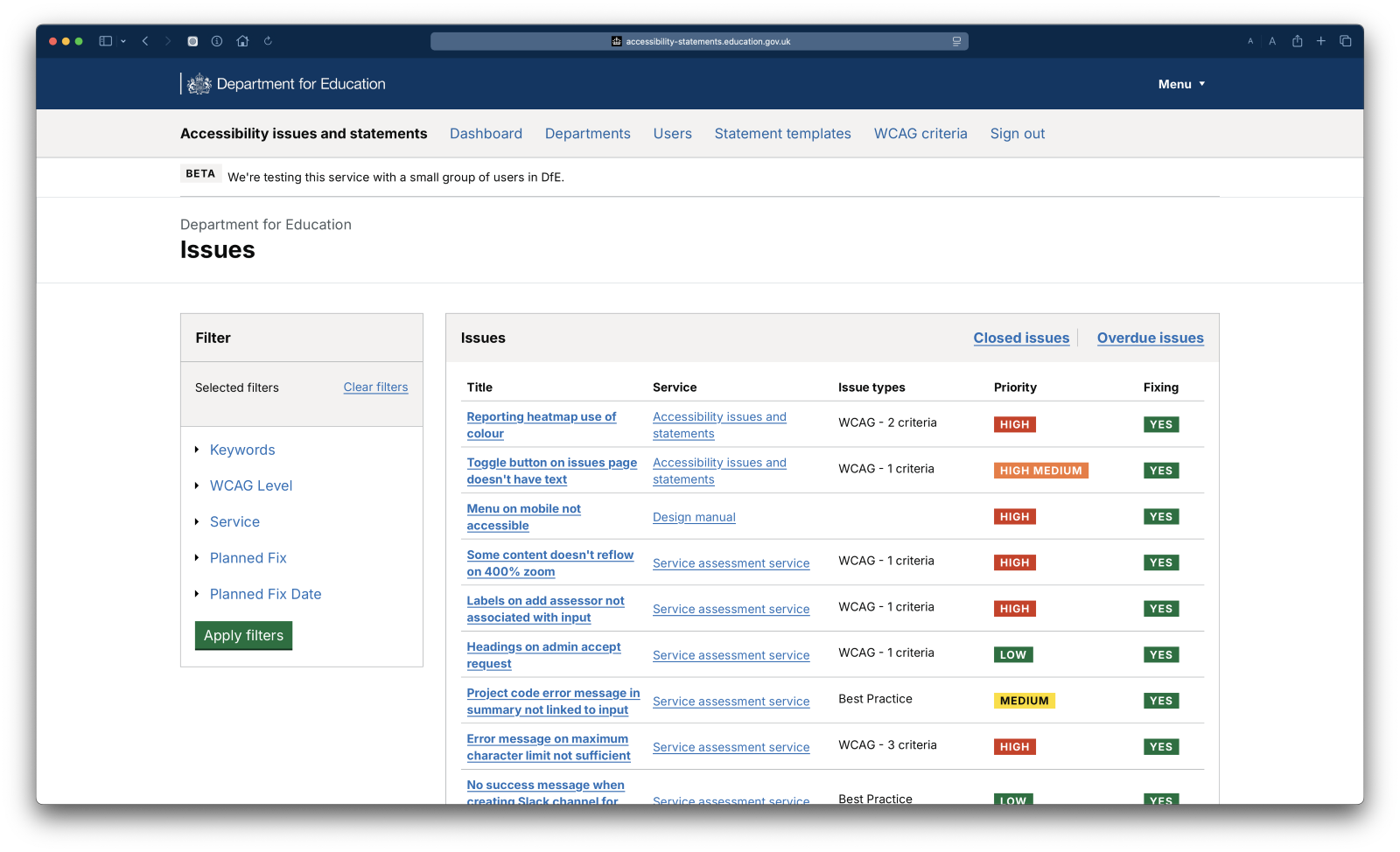Go to the Dashboard navigation item
This screenshot has width=1400, height=852.
(486, 133)
